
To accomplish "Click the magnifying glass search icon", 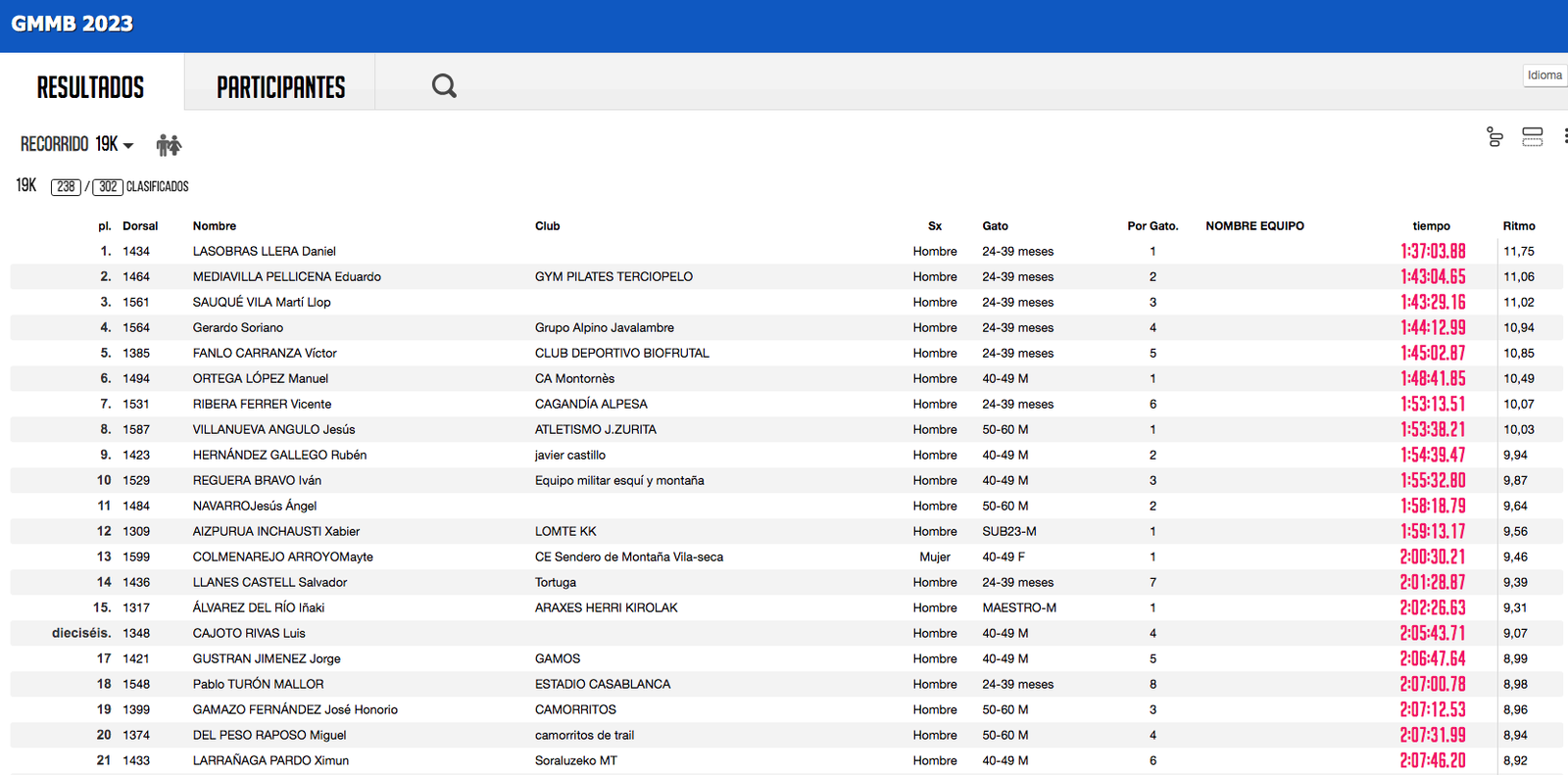I will tap(444, 86).
